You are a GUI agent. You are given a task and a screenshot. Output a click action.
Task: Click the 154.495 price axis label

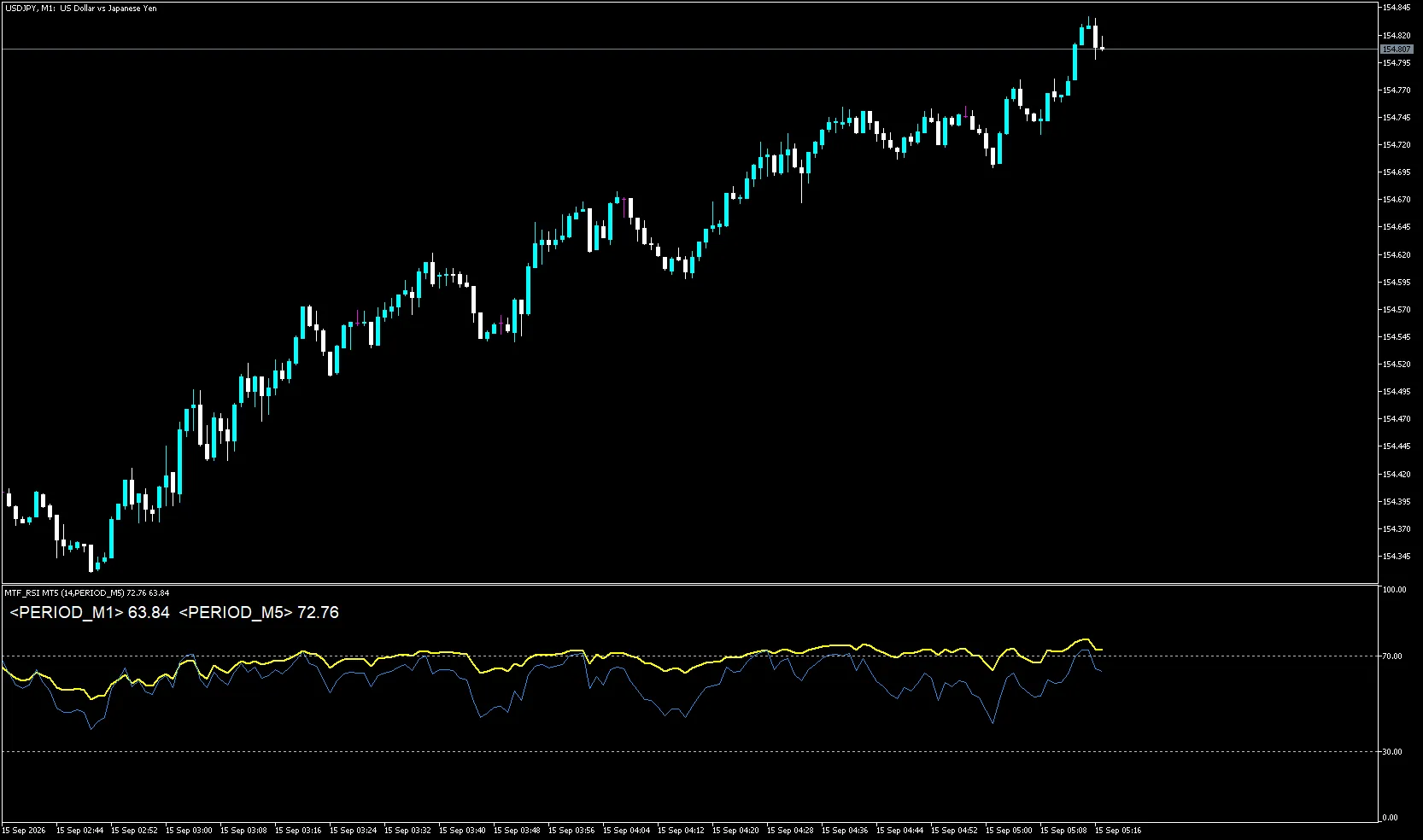[x=1397, y=392]
